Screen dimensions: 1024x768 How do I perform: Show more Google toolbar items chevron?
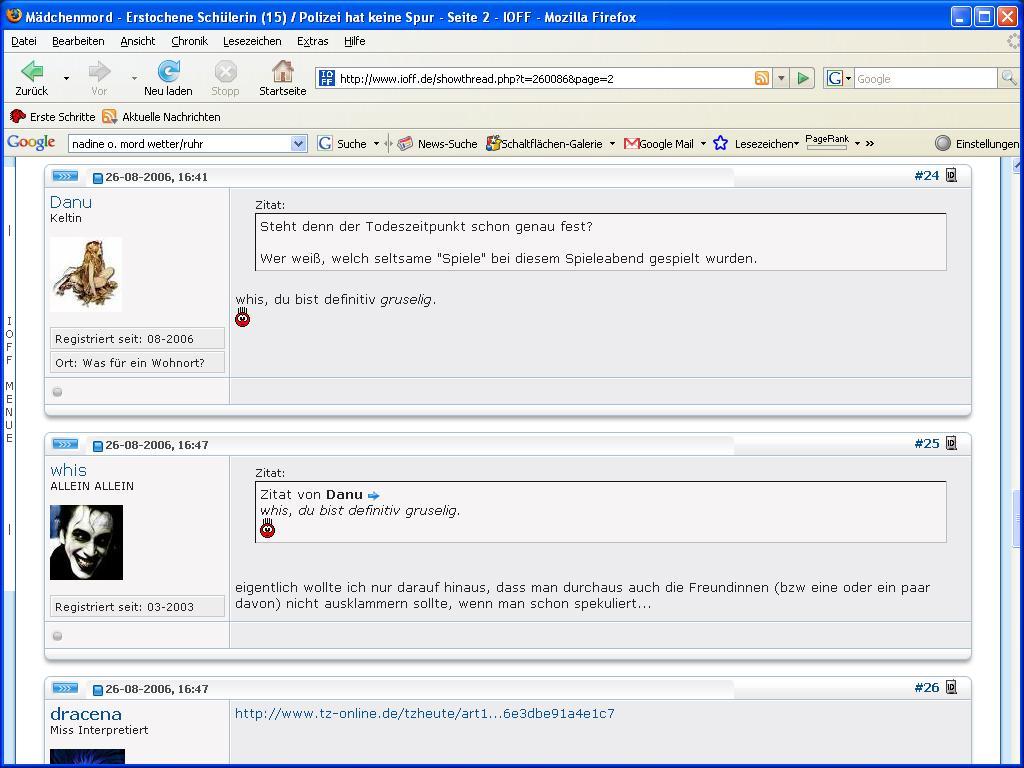(x=870, y=144)
